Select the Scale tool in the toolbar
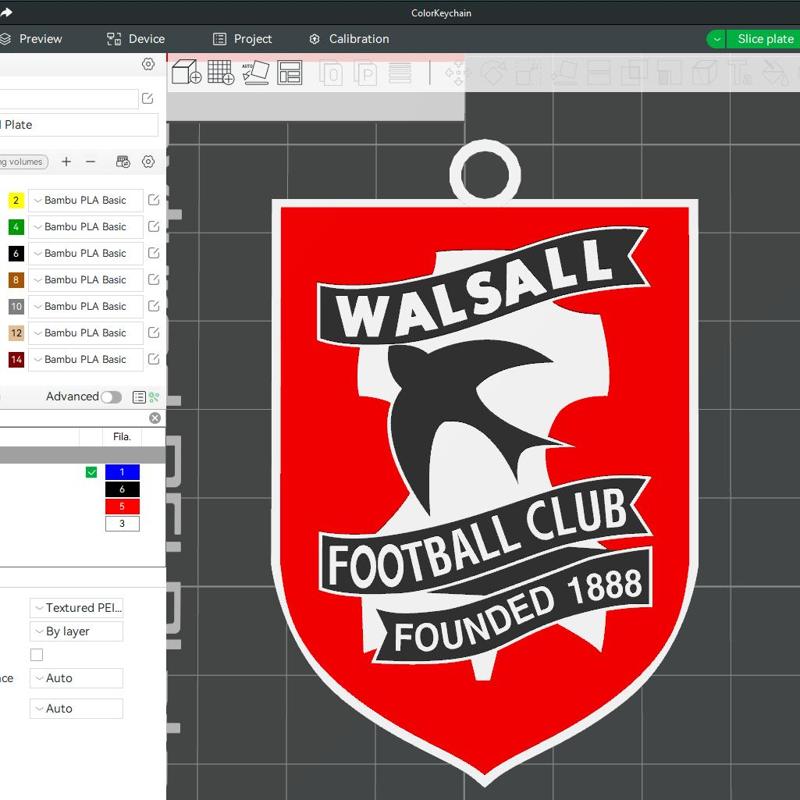The width and height of the screenshot is (800, 800). coord(527,73)
